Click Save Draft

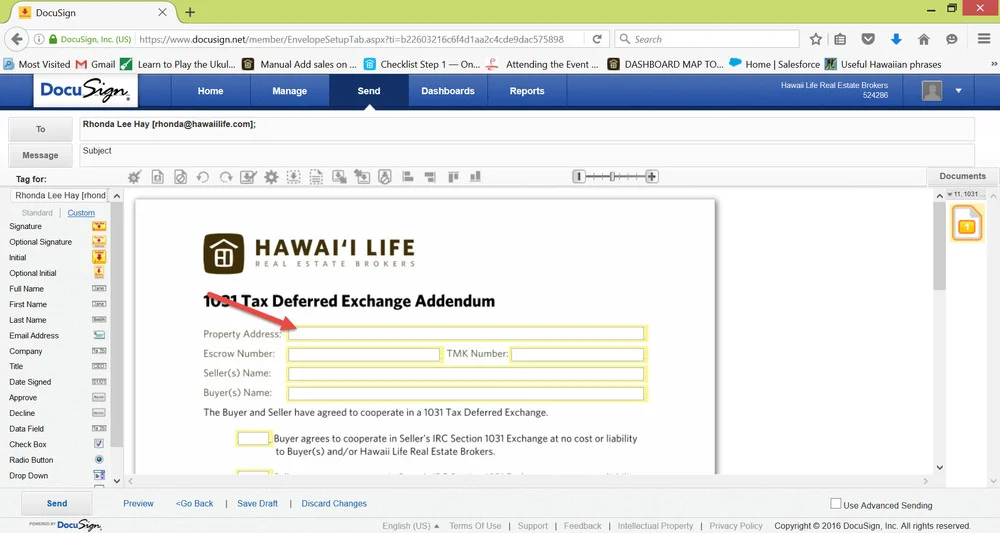coord(258,504)
